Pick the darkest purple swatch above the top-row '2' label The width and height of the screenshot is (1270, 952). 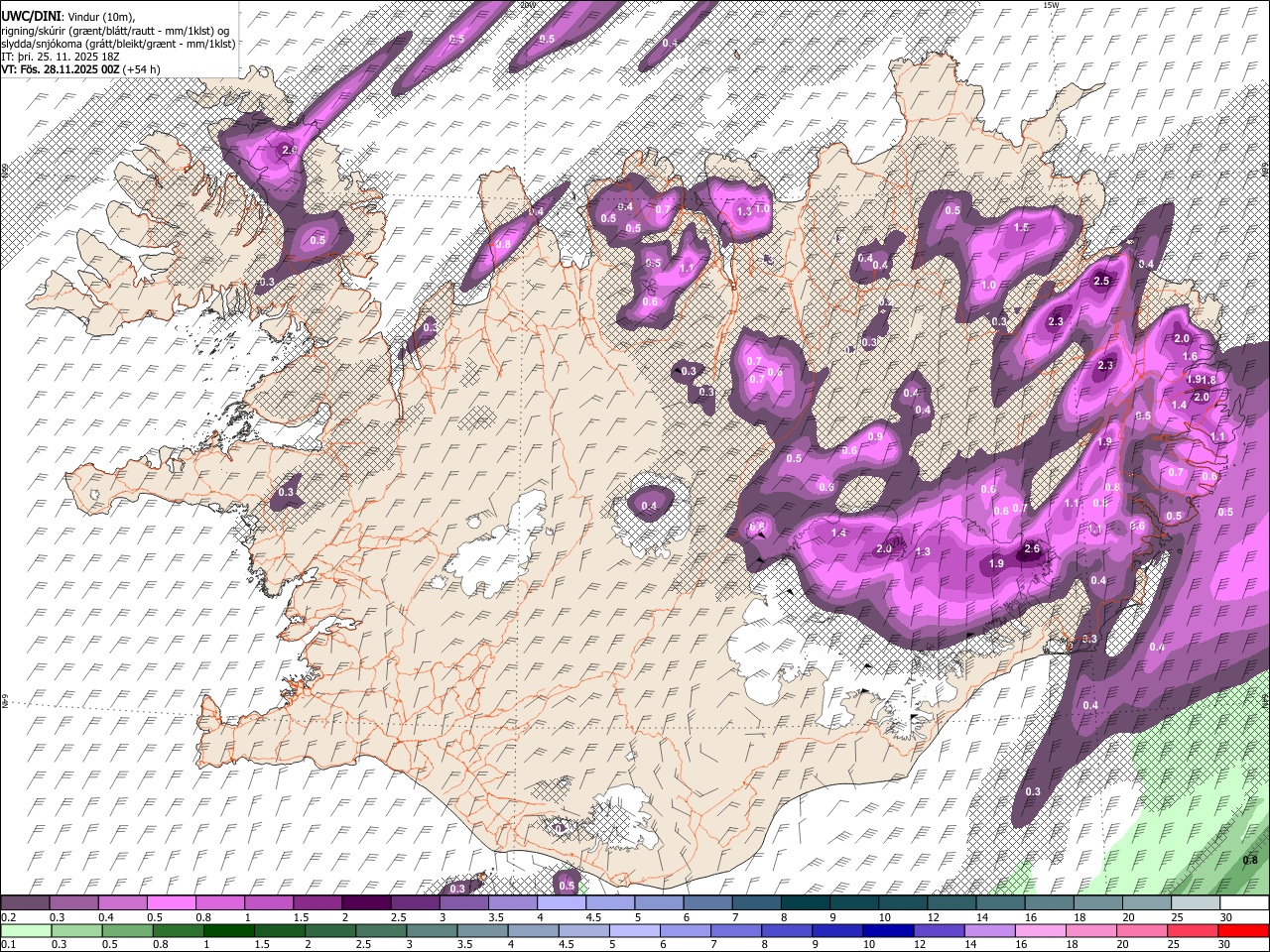tap(365, 903)
